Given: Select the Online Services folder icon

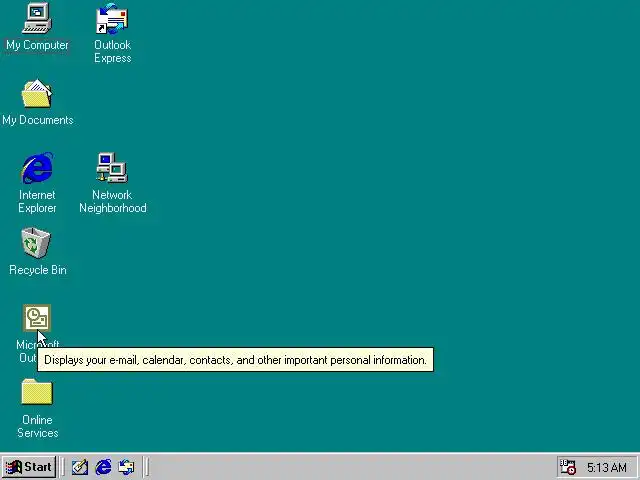Looking at the screenshot, I should tap(37, 392).
